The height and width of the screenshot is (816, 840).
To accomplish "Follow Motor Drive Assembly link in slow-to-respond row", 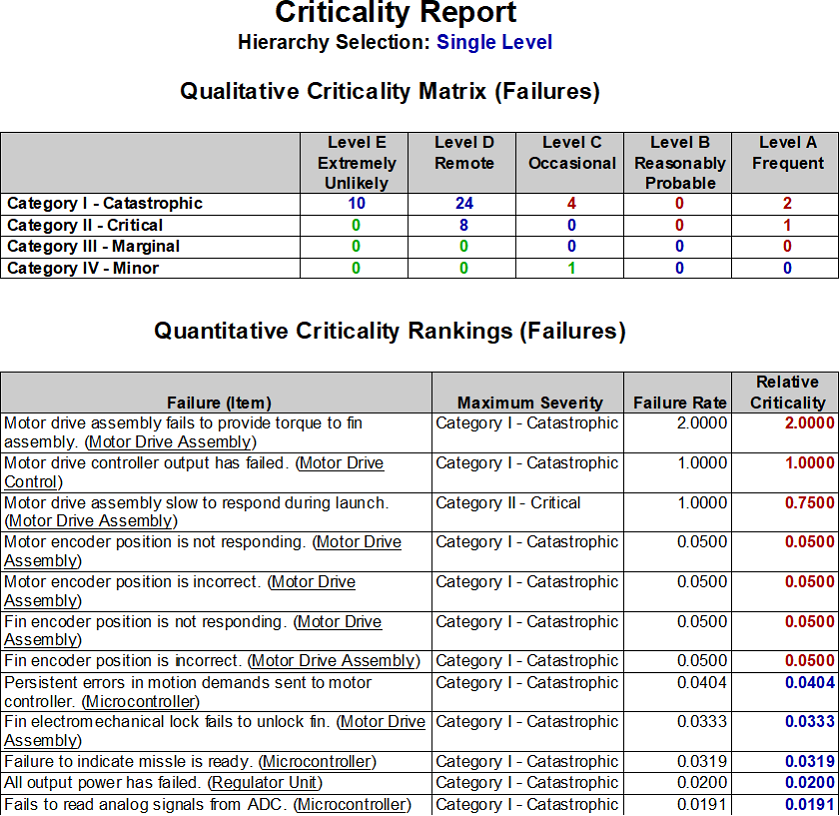I will pos(92,521).
